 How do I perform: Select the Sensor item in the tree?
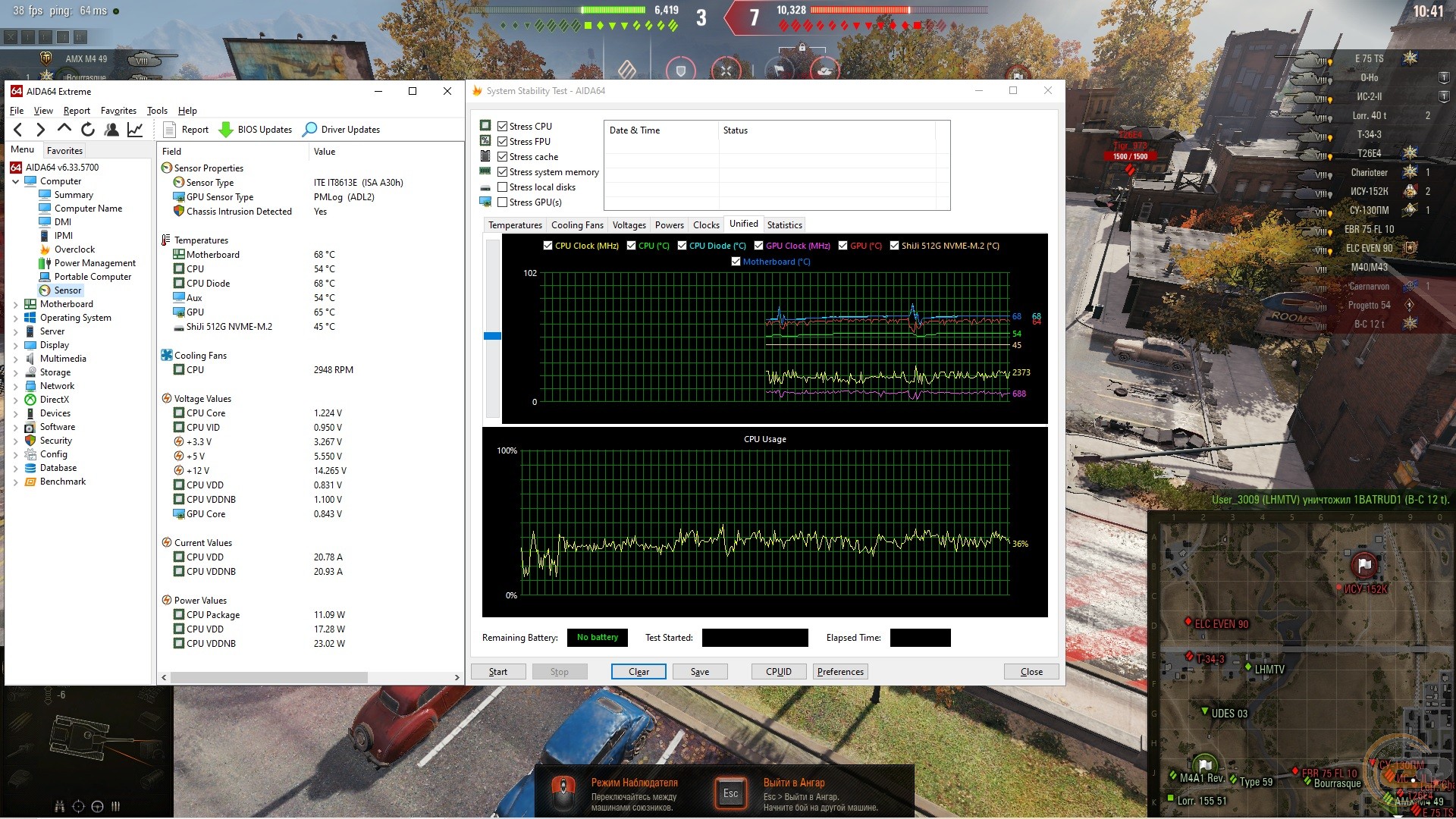coord(61,290)
